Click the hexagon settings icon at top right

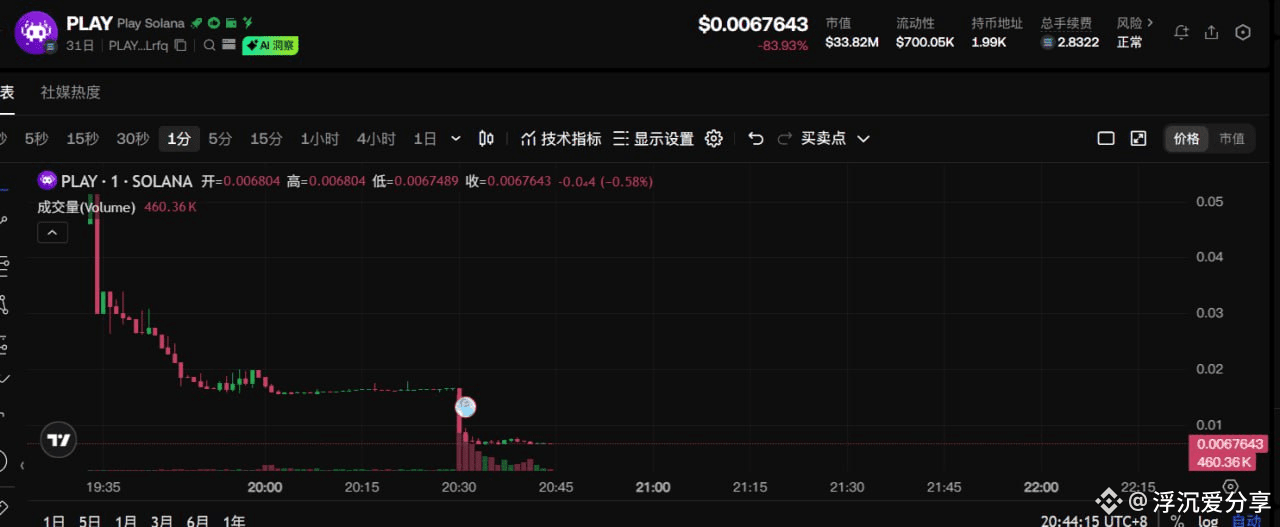[1243, 32]
